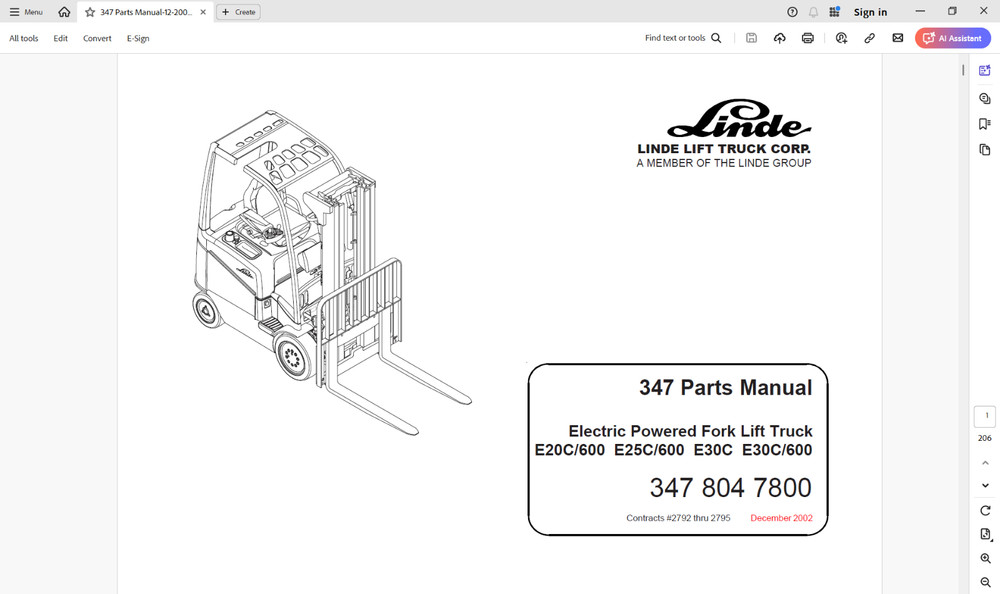Click 'Contracts #2792 thru 2795' text
The width and height of the screenshot is (1000, 594).
[678, 518]
